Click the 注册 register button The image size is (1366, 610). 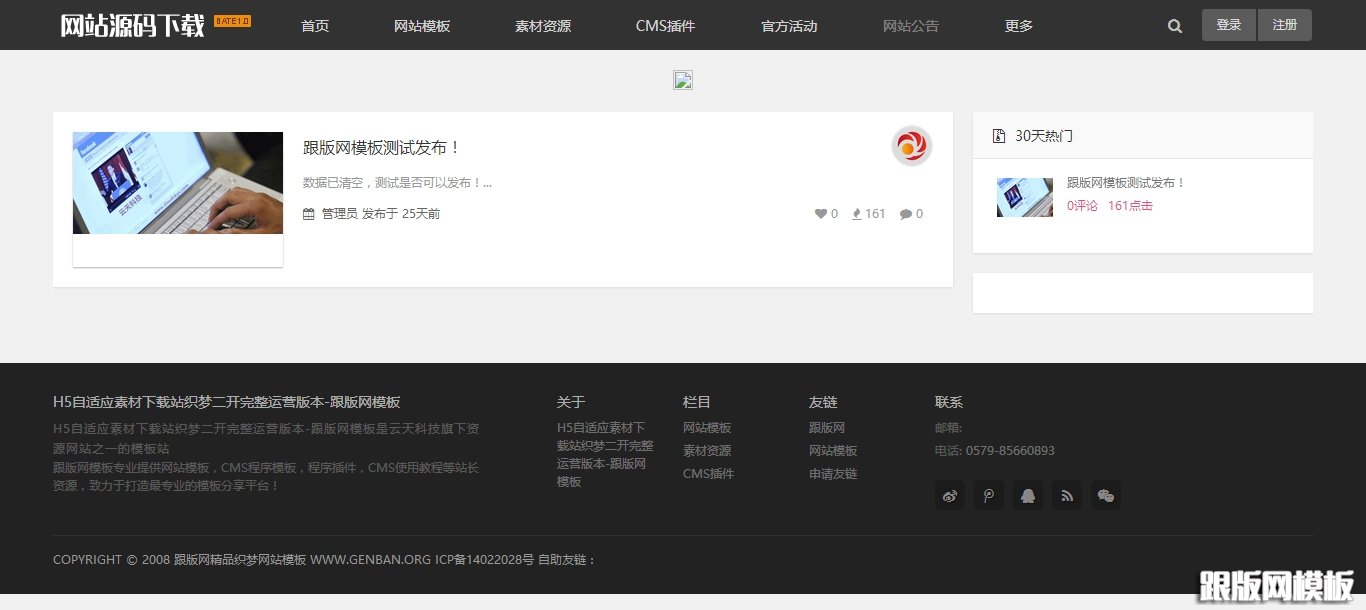click(1285, 25)
